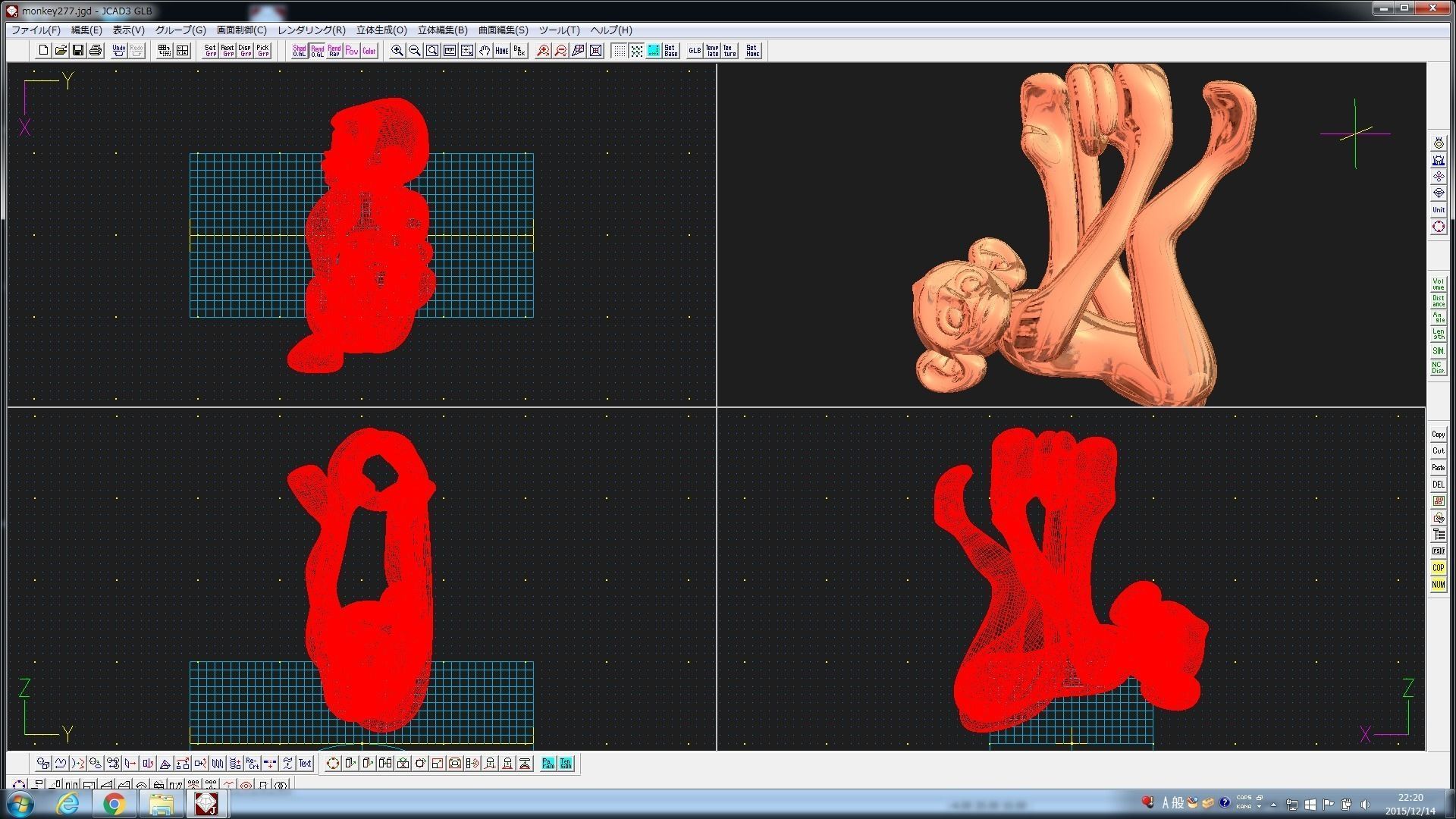Open the Color settings button

click(x=369, y=51)
